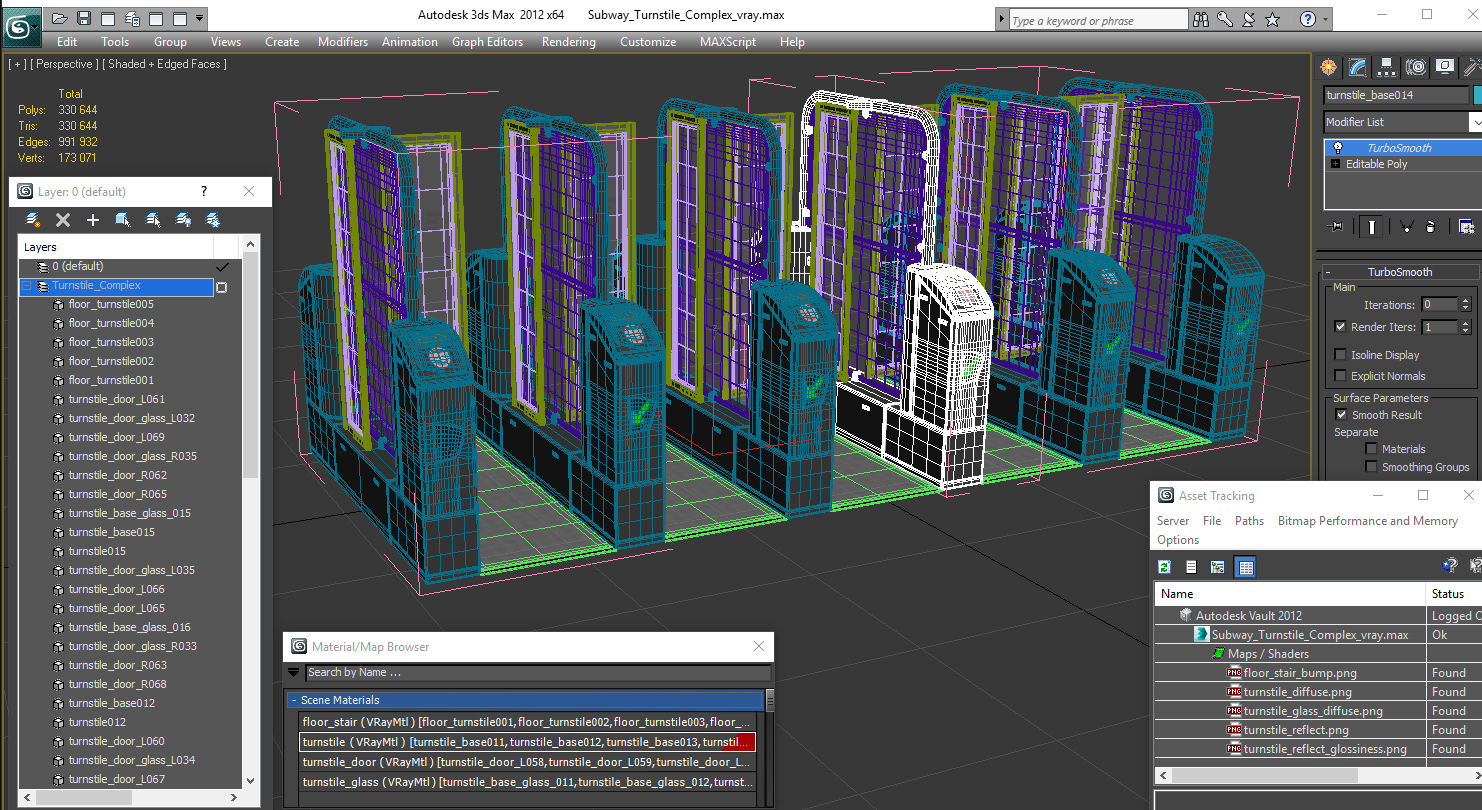Screen dimensions: 1482x810
Task: Click the Highlight Selected Objects' Layers icon
Action: (153, 220)
